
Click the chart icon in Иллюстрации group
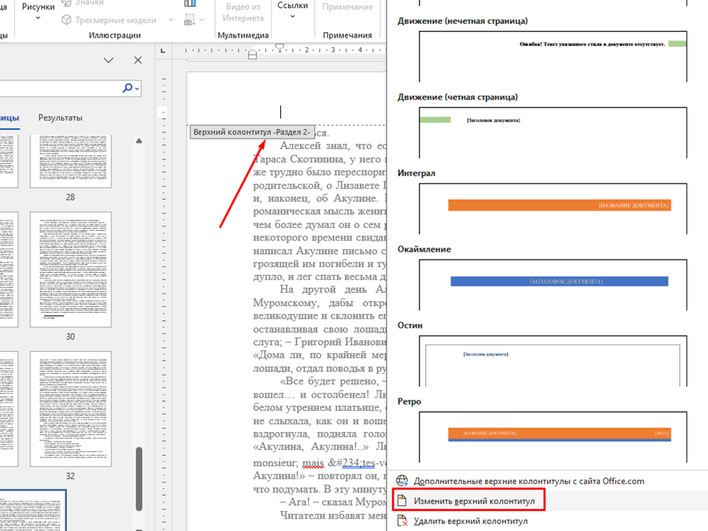pos(190,4)
